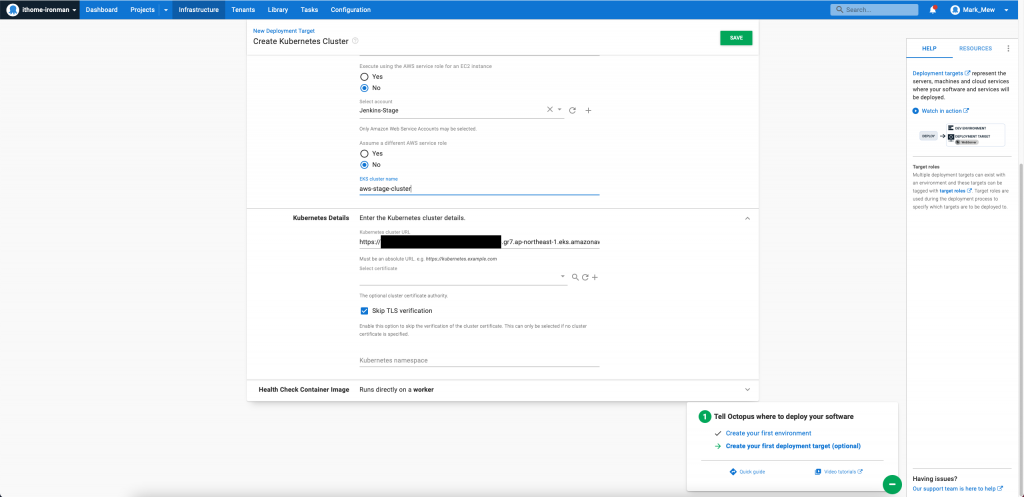The image size is (1024, 497).
Task: Expand the Health Check Container Image section
Action: (748, 389)
